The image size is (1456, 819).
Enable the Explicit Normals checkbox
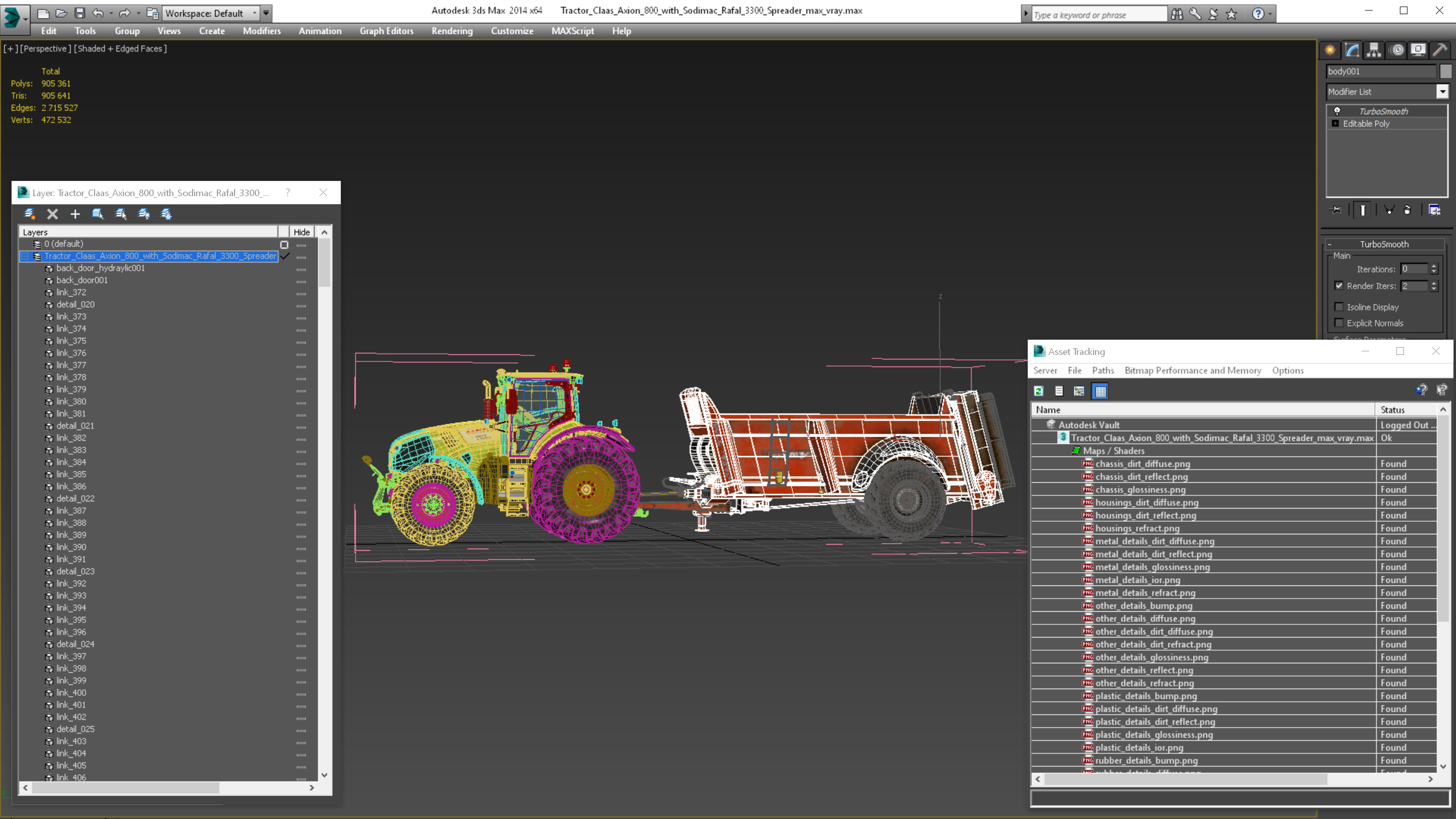[1339, 323]
